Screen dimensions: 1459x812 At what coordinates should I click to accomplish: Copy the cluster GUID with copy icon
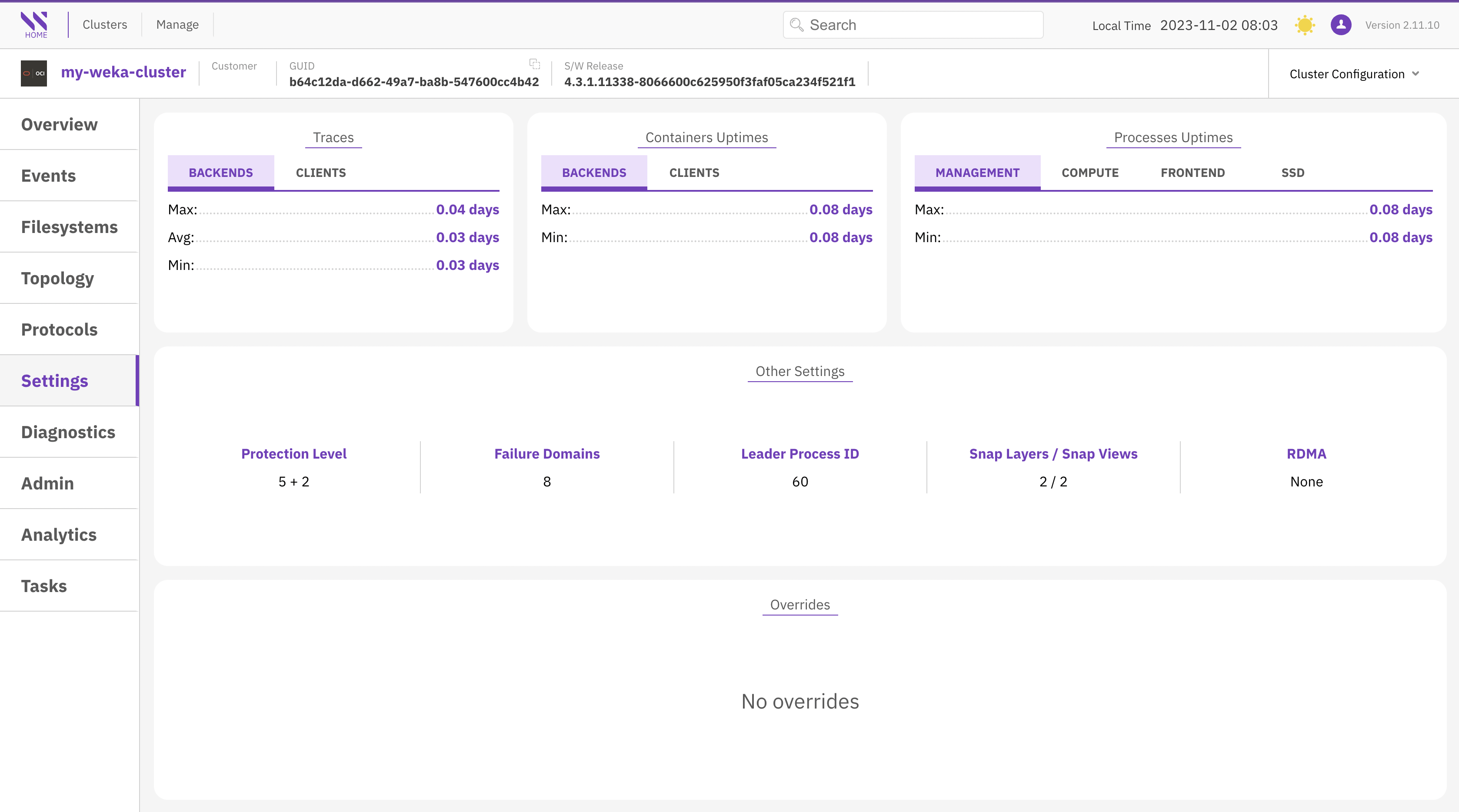tap(534, 64)
